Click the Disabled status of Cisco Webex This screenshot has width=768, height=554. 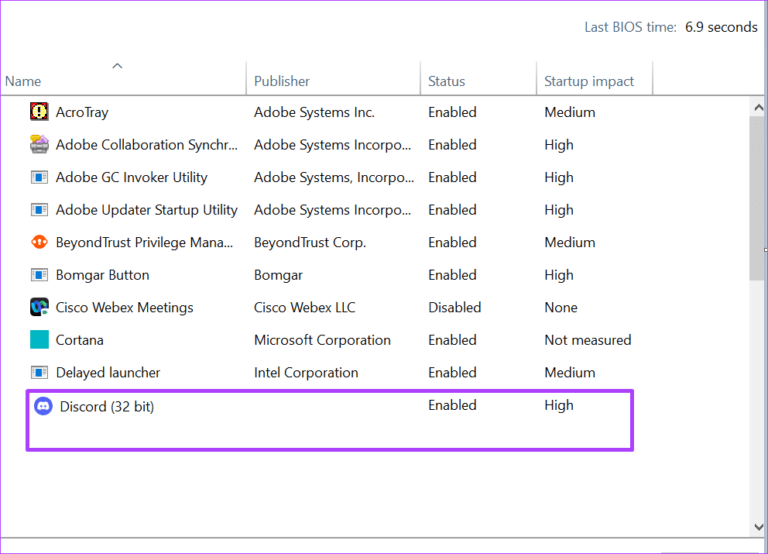point(455,308)
